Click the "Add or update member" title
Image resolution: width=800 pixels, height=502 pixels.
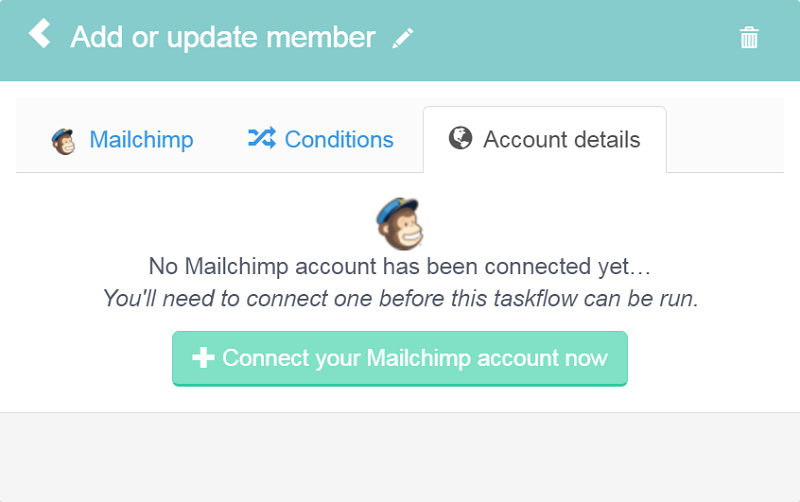tap(223, 38)
